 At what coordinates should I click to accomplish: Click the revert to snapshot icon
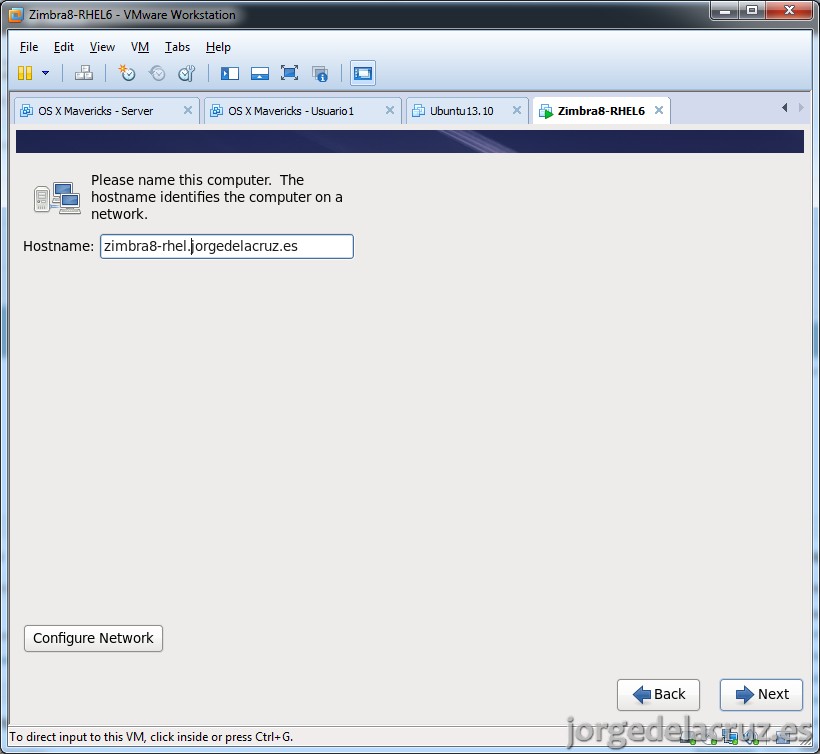coord(157,73)
